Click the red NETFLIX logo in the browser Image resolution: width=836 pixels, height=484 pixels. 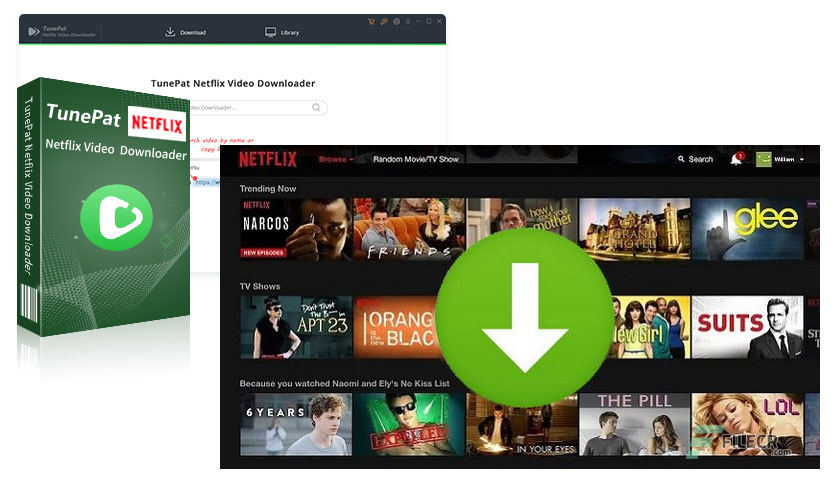(x=268, y=159)
